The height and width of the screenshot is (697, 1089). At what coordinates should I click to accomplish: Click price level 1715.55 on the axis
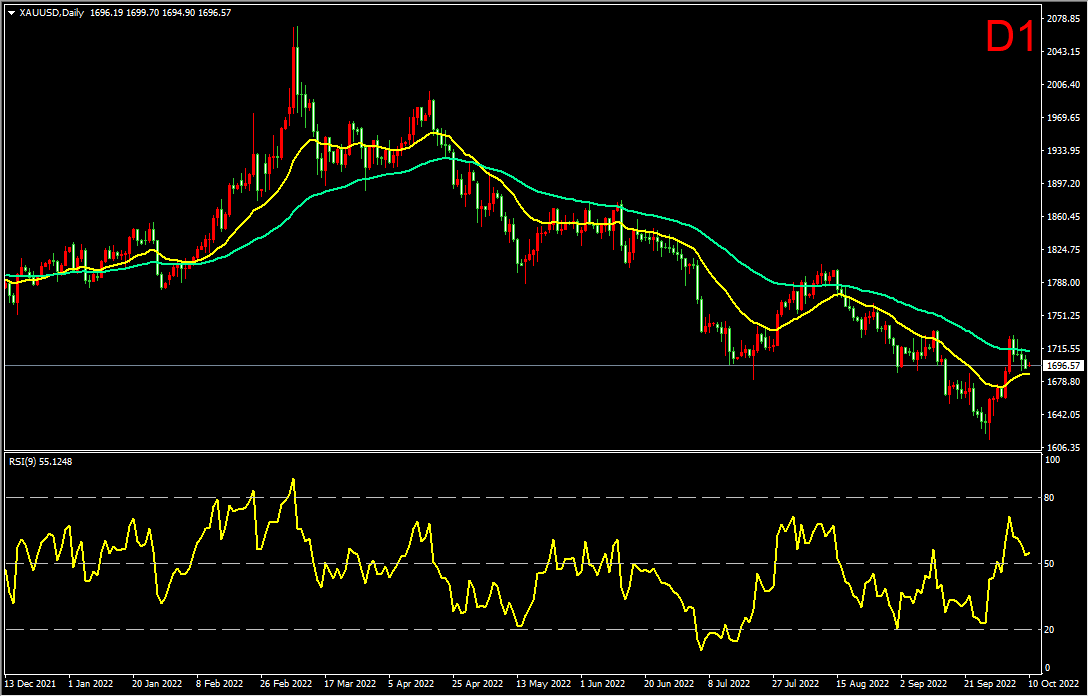pyautogui.click(x=1063, y=348)
